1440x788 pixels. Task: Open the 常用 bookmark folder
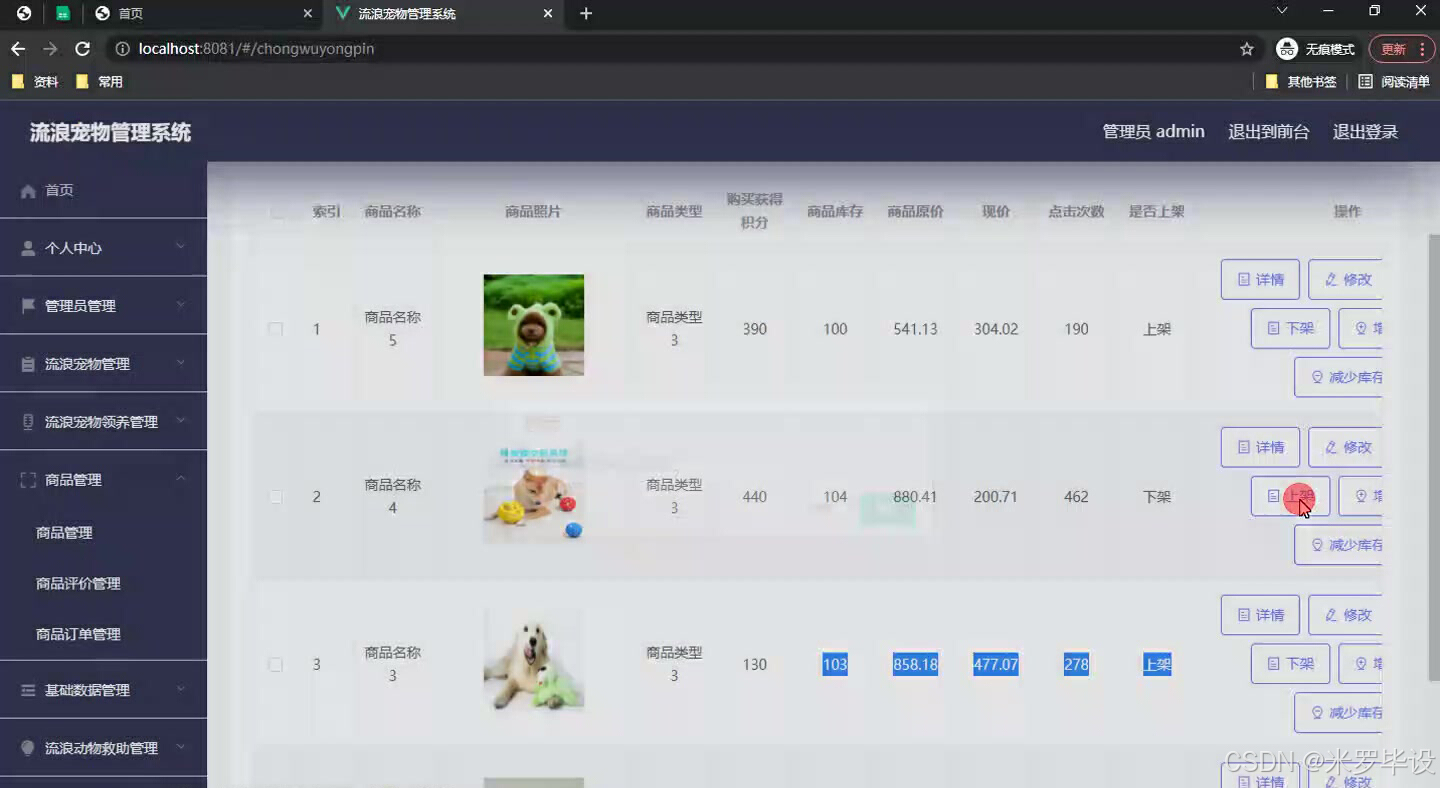99,82
